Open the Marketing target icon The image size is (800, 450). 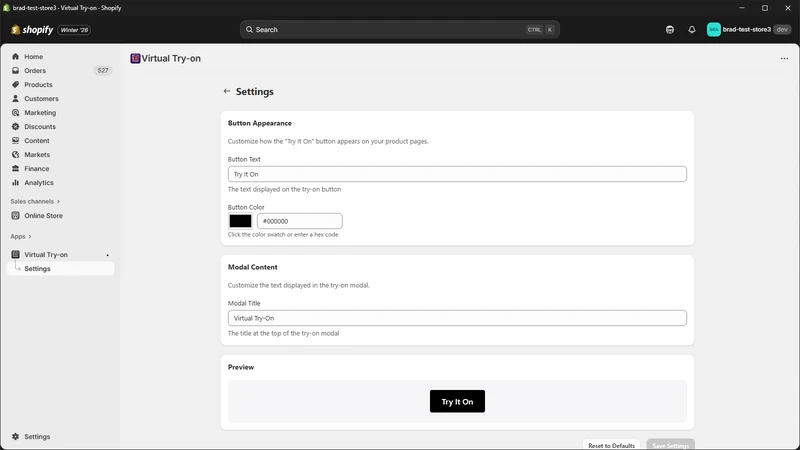(15, 113)
